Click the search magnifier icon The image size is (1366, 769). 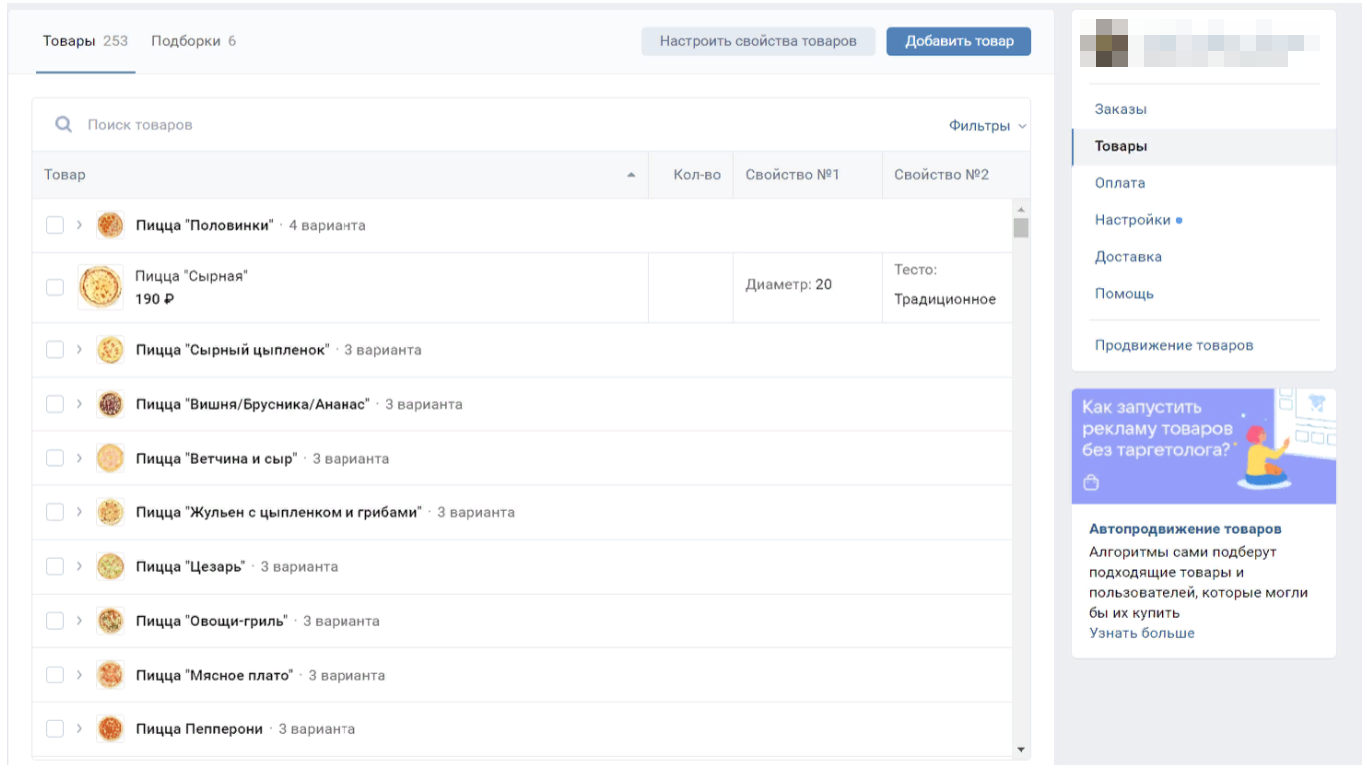(64, 125)
